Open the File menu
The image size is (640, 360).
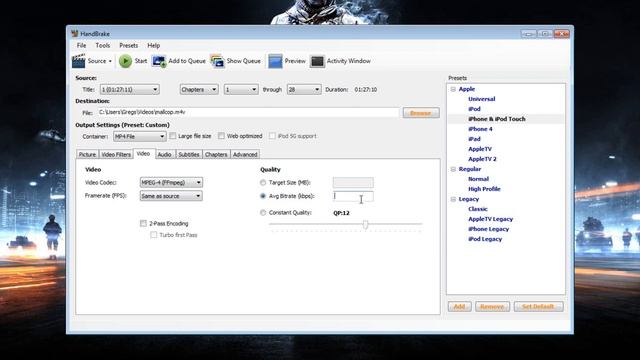(82, 45)
